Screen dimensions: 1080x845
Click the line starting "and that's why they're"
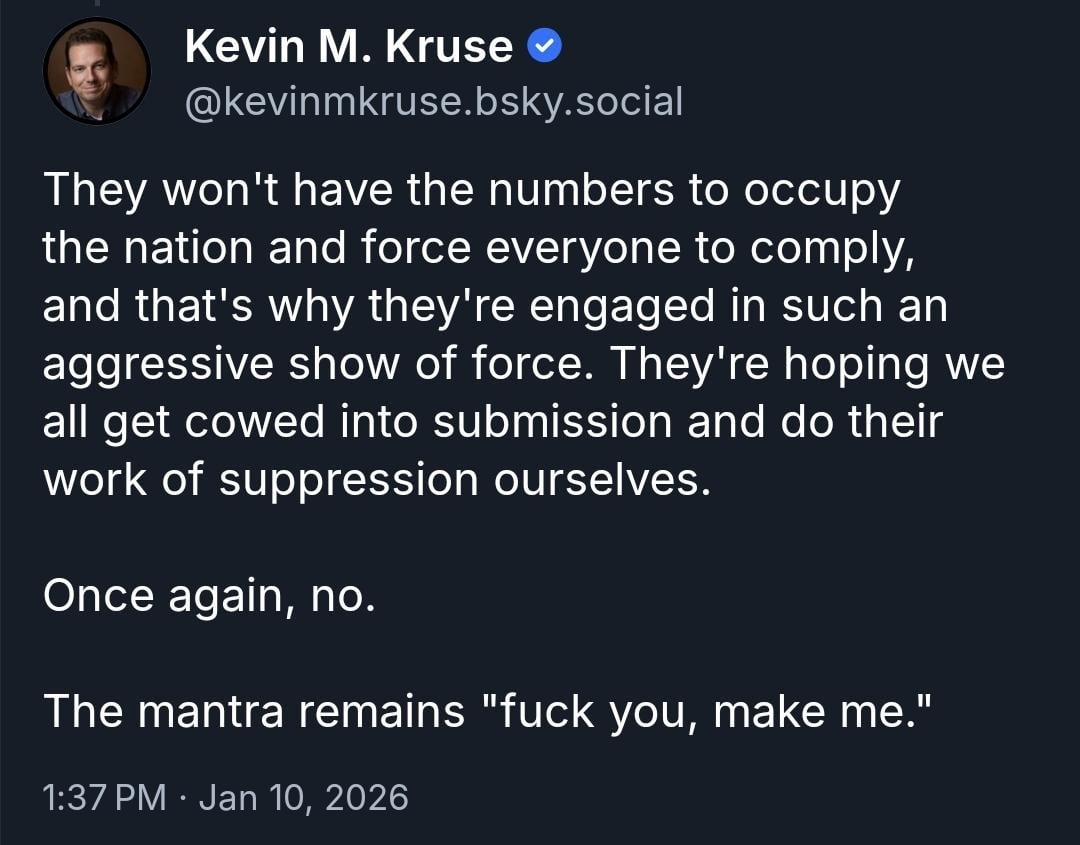[x=494, y=306]
